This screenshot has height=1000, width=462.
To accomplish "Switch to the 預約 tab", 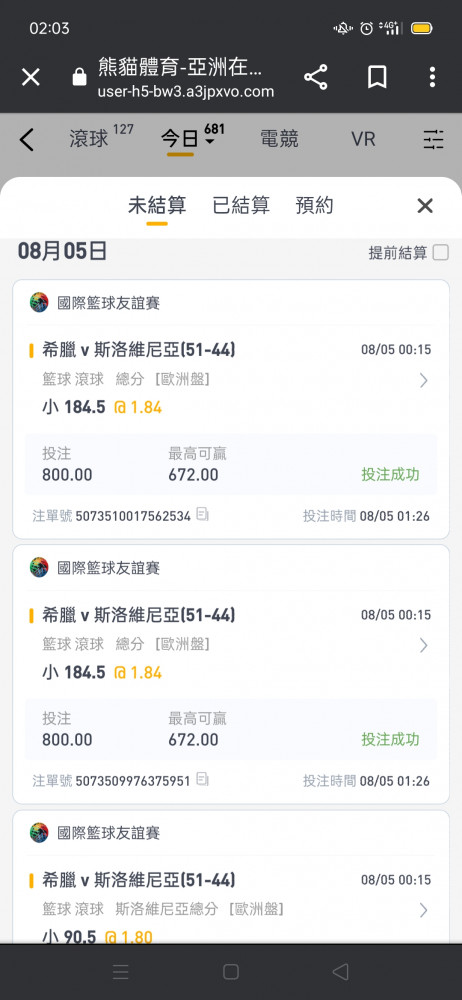I will tap(315, 205).
